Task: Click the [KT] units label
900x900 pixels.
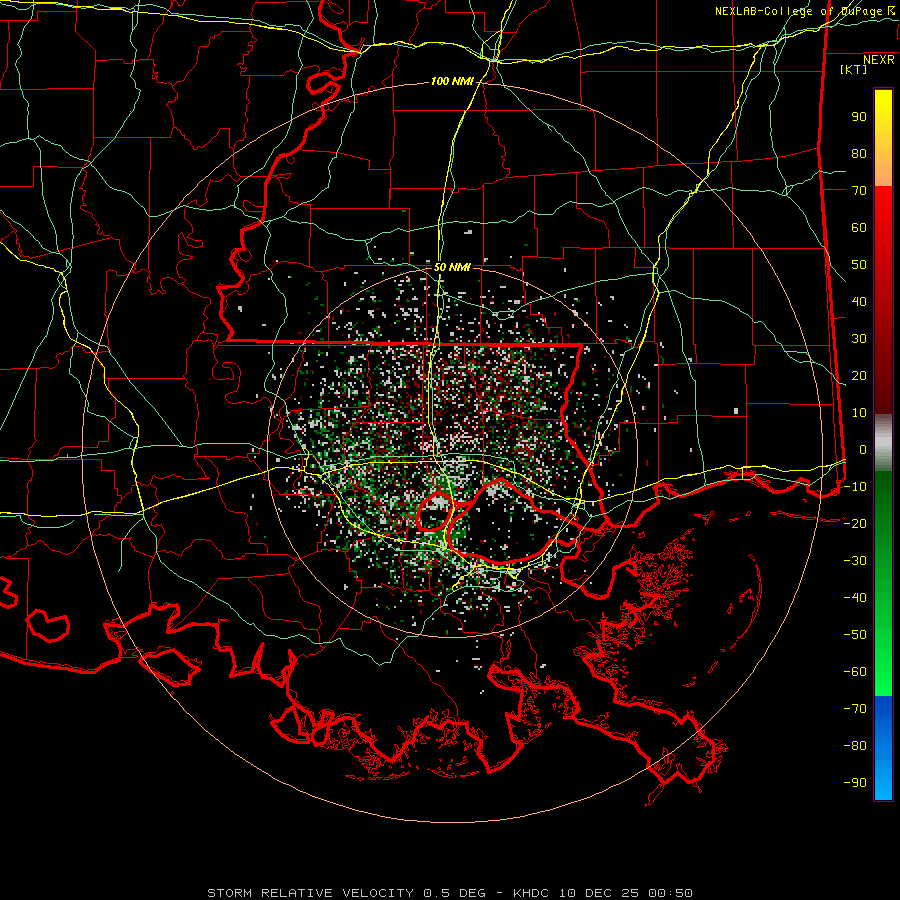Action: coord(854,69)
